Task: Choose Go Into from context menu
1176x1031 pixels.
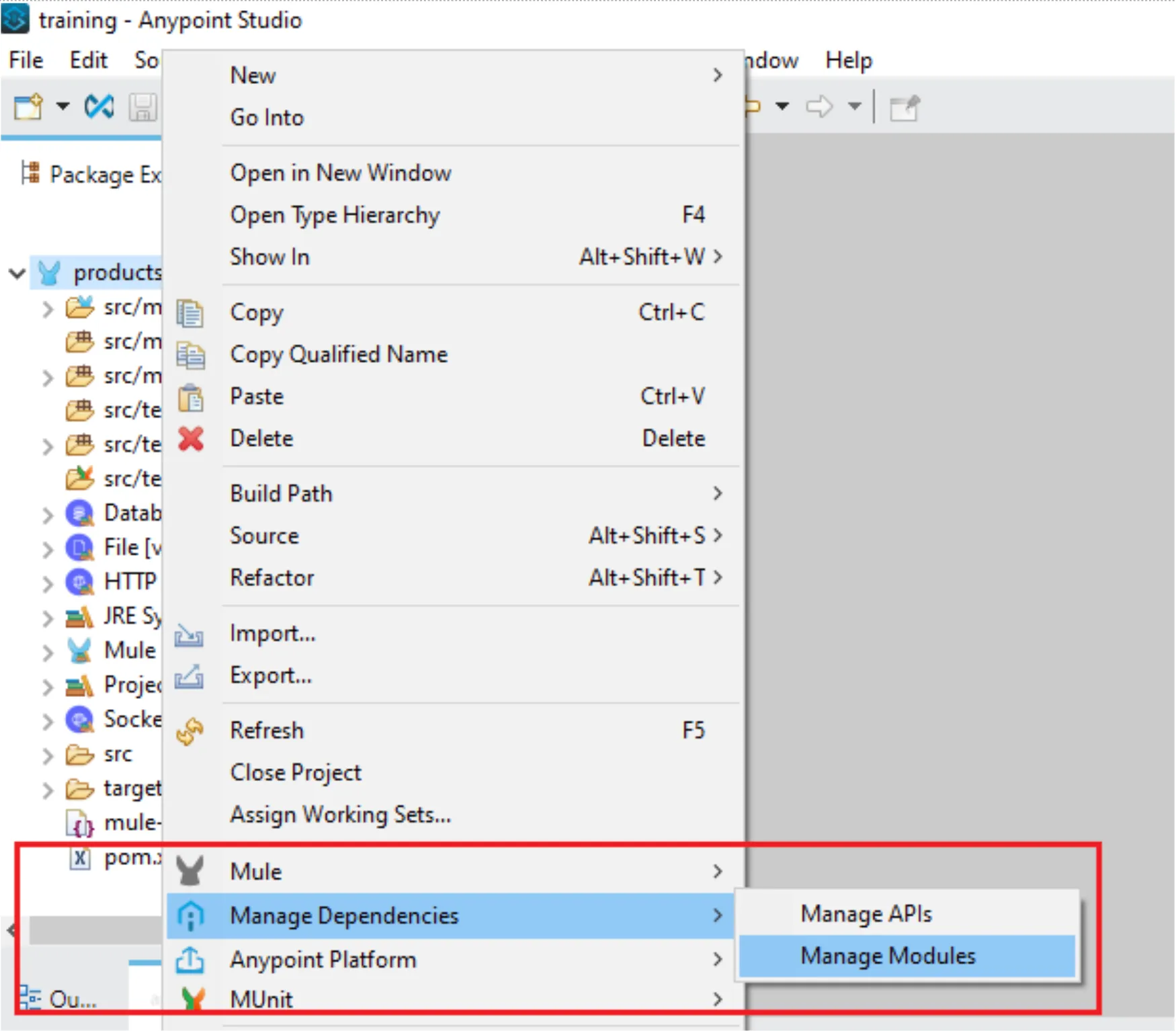Action: tap(454, 118)
